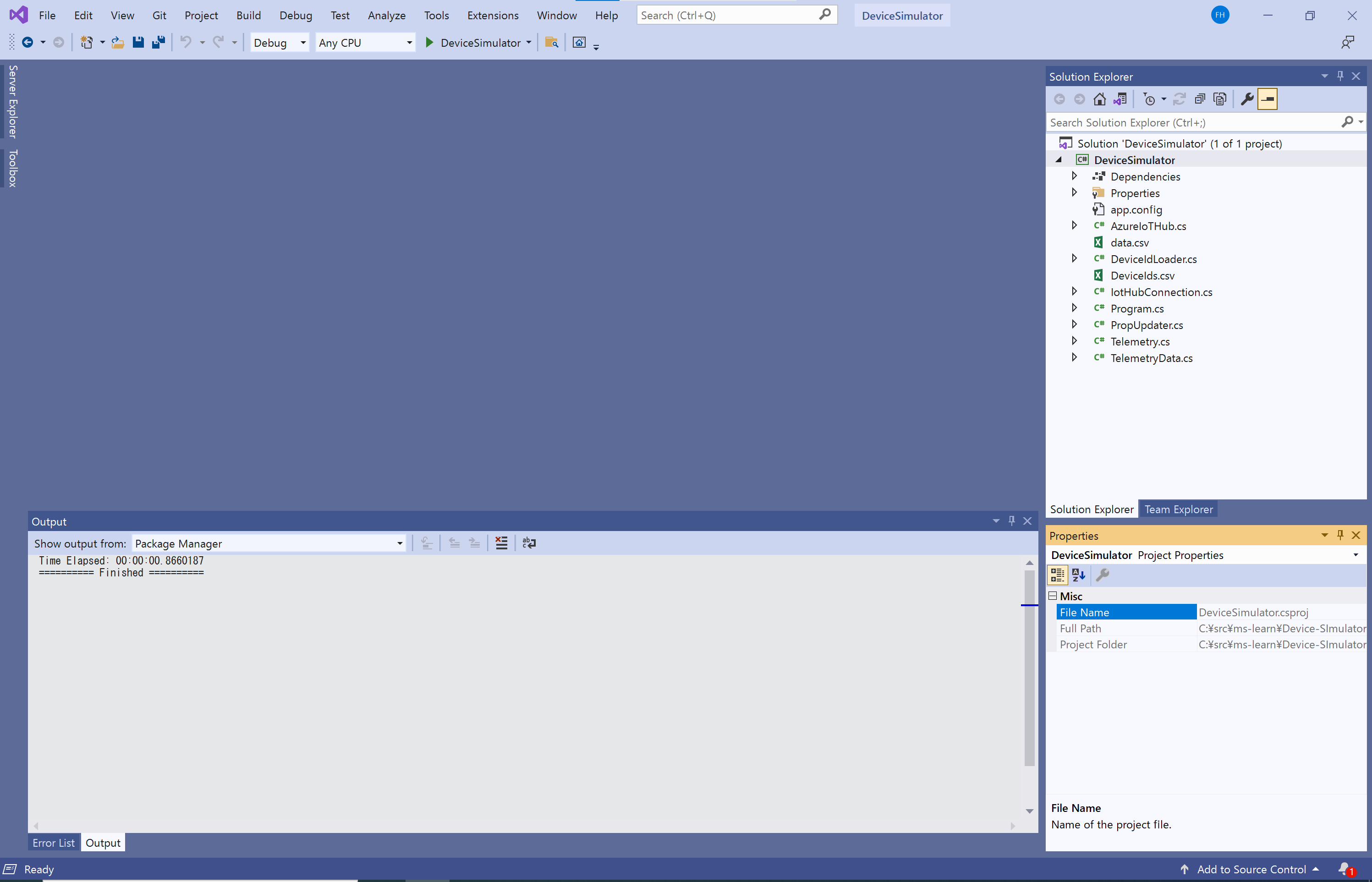The width and height of the screenshot is (1372, 882).
Task: Open the Package Manager output source dropdown
Action: coord(269,543)
